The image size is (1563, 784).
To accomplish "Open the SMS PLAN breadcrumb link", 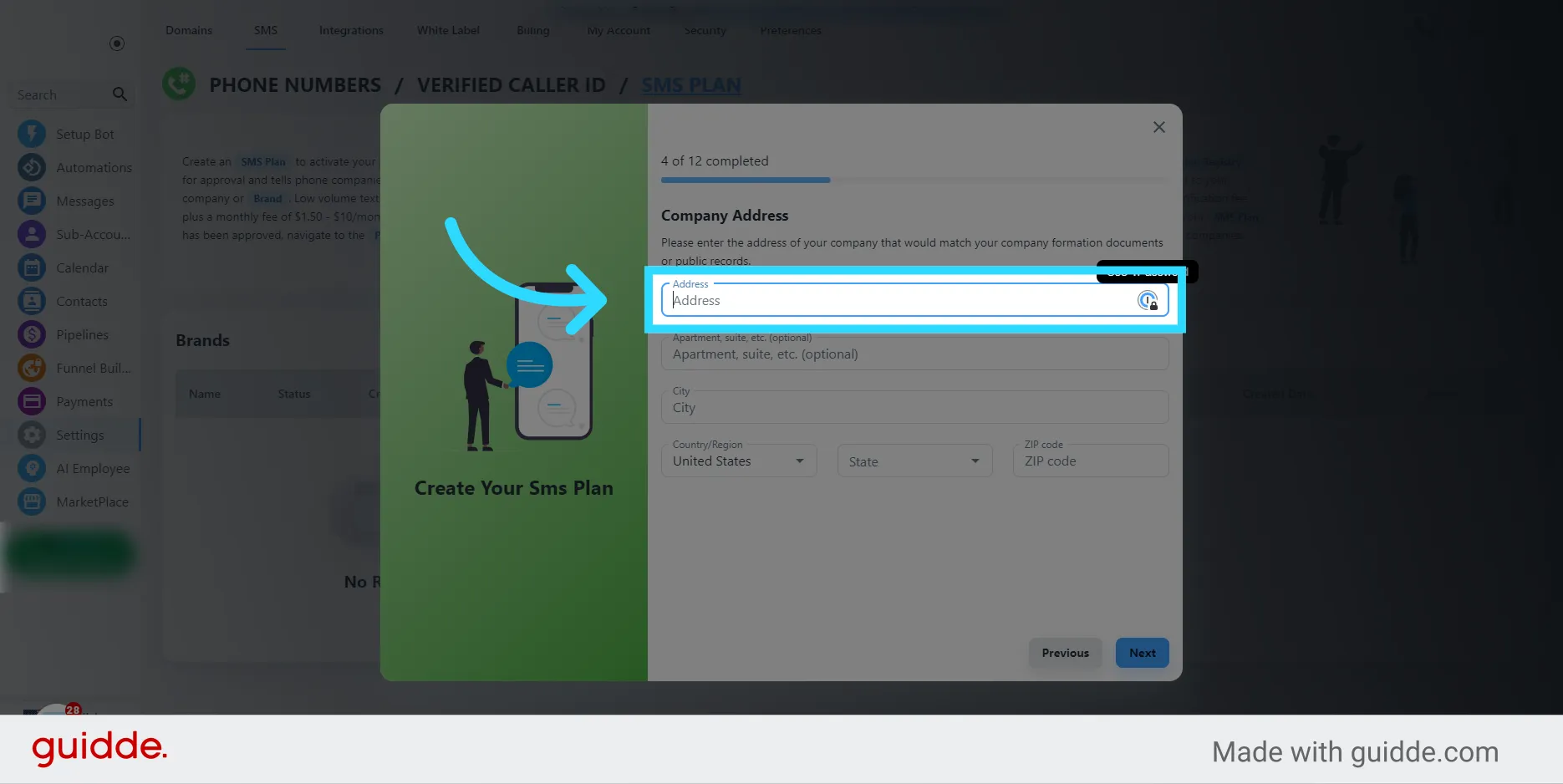I will click(691, 85).
